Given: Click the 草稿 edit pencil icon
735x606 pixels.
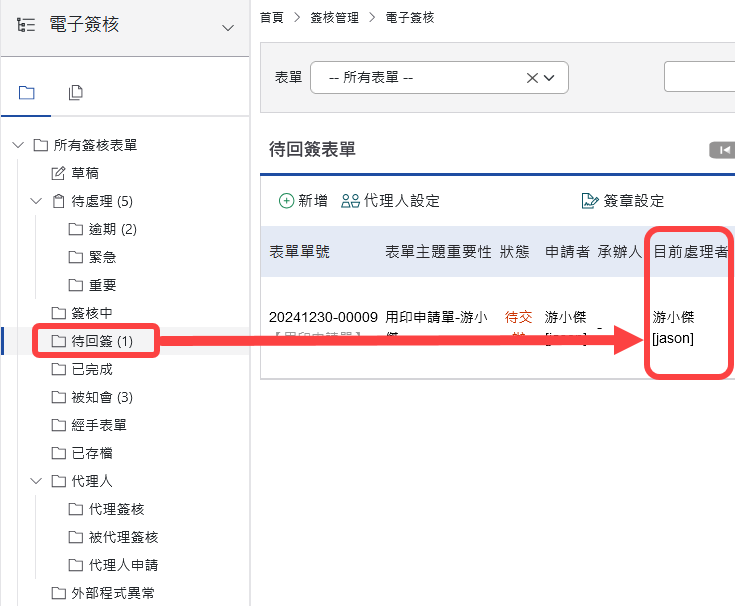Looking at the screenshot, I should 58,173.
